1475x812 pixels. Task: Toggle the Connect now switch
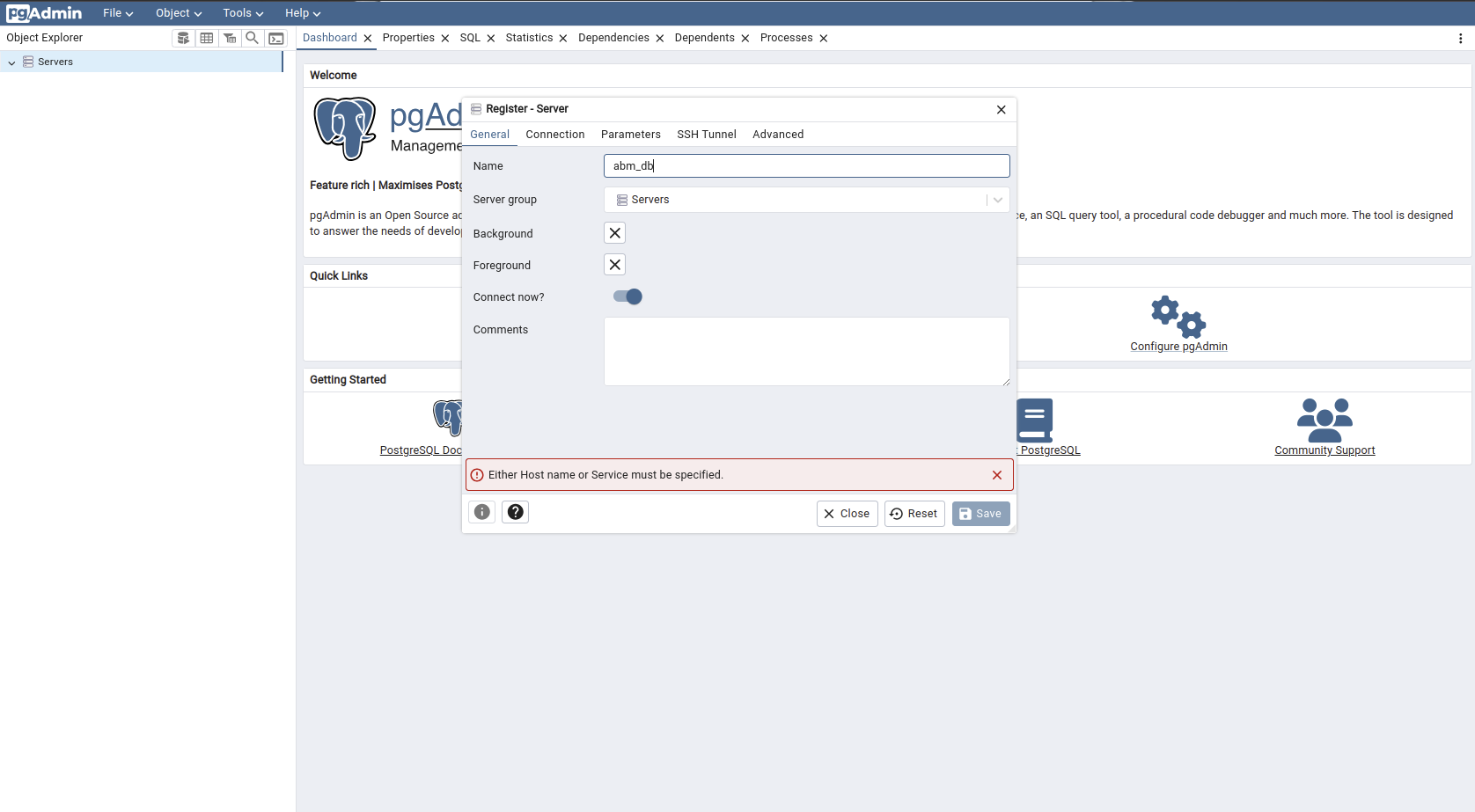click(627, 296)
